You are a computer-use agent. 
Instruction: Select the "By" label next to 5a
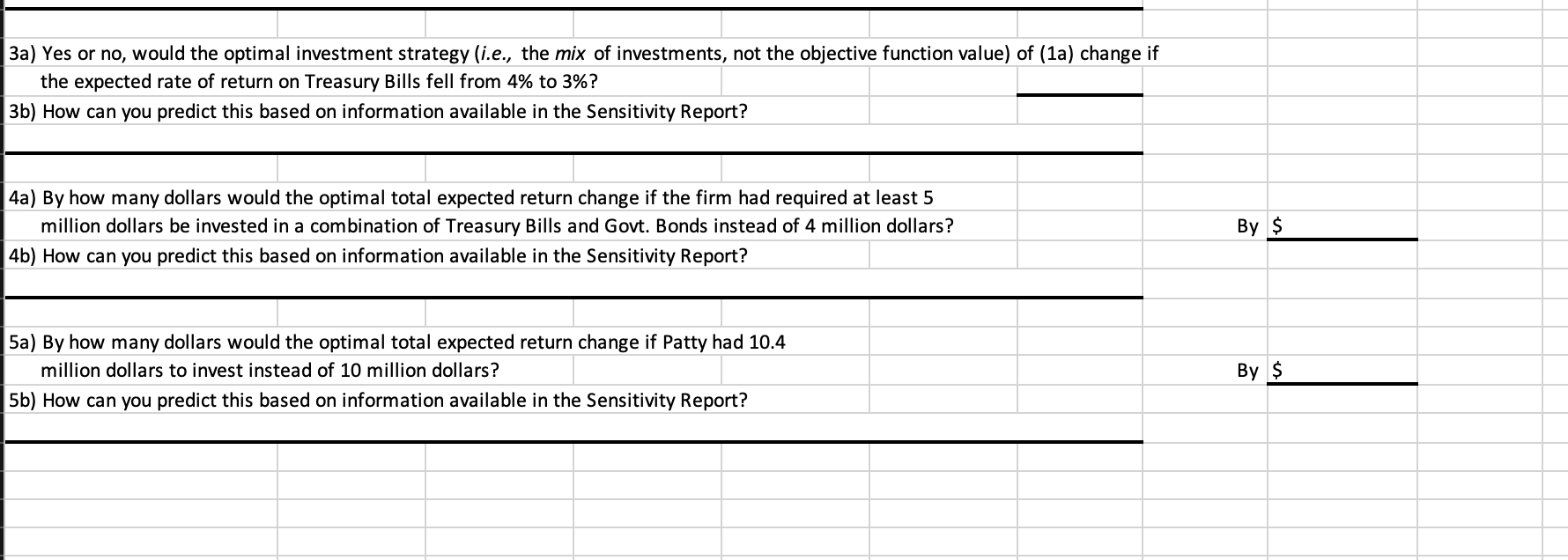1247,371
